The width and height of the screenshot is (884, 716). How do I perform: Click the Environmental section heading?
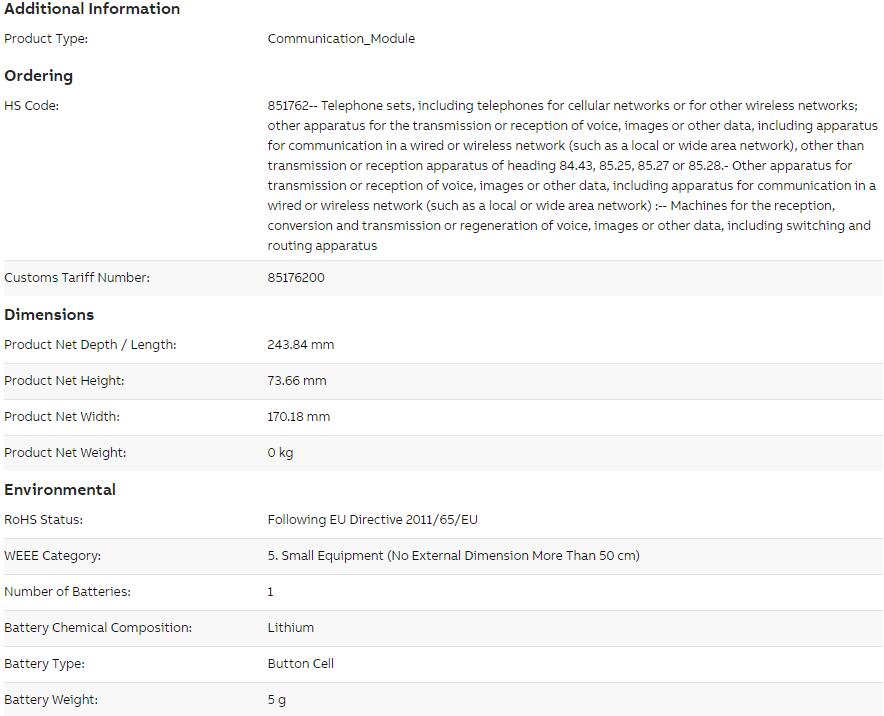tap(60, 490)
